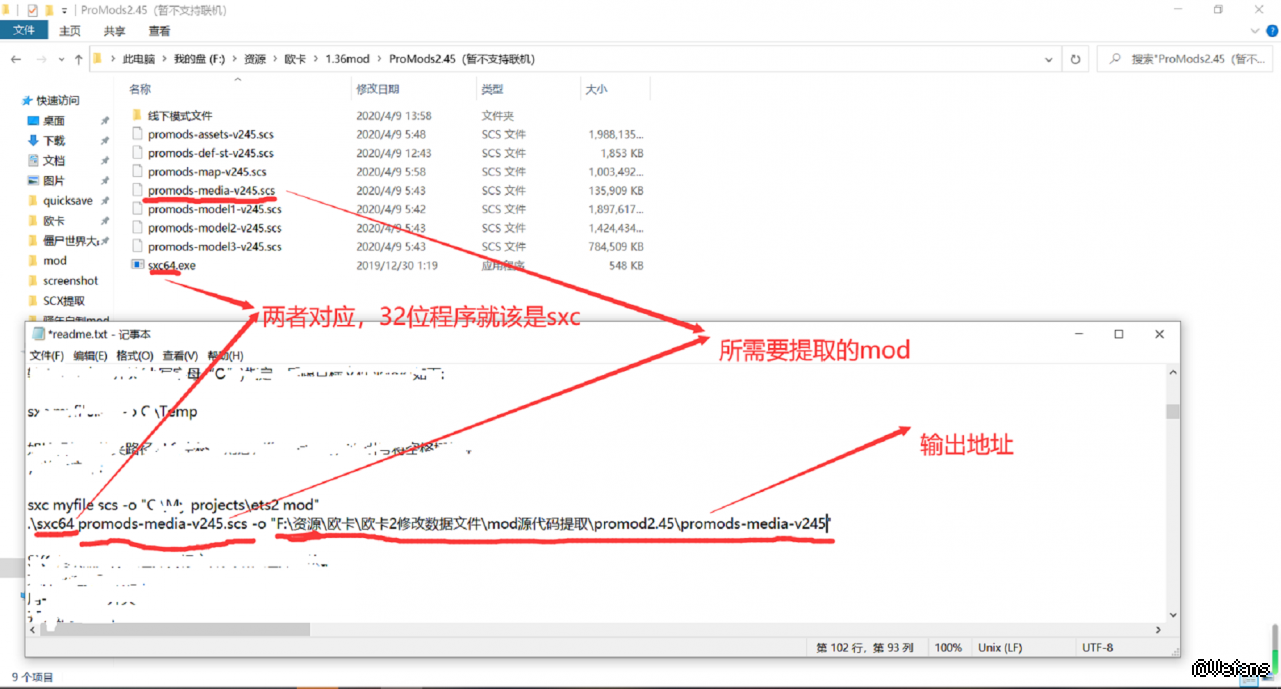
Task: Click 我的盘 (F:) in the address path
Action: point(199,59)
